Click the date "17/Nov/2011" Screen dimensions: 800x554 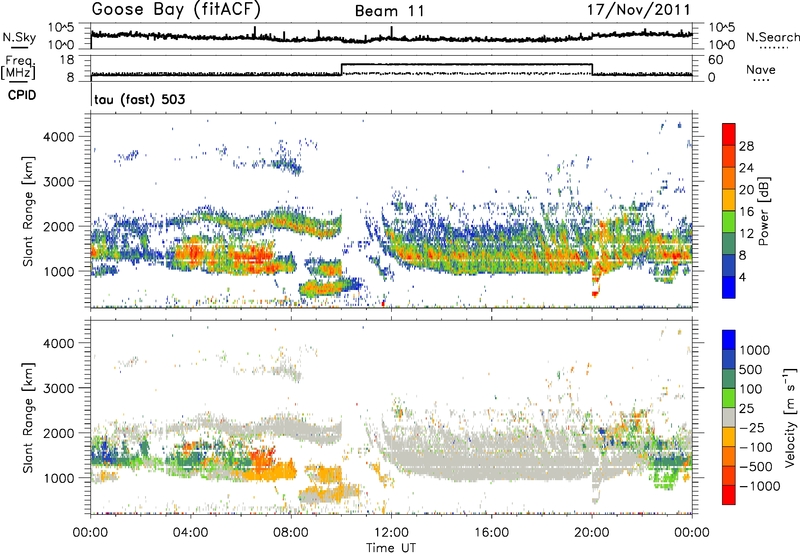pos(639,10)
